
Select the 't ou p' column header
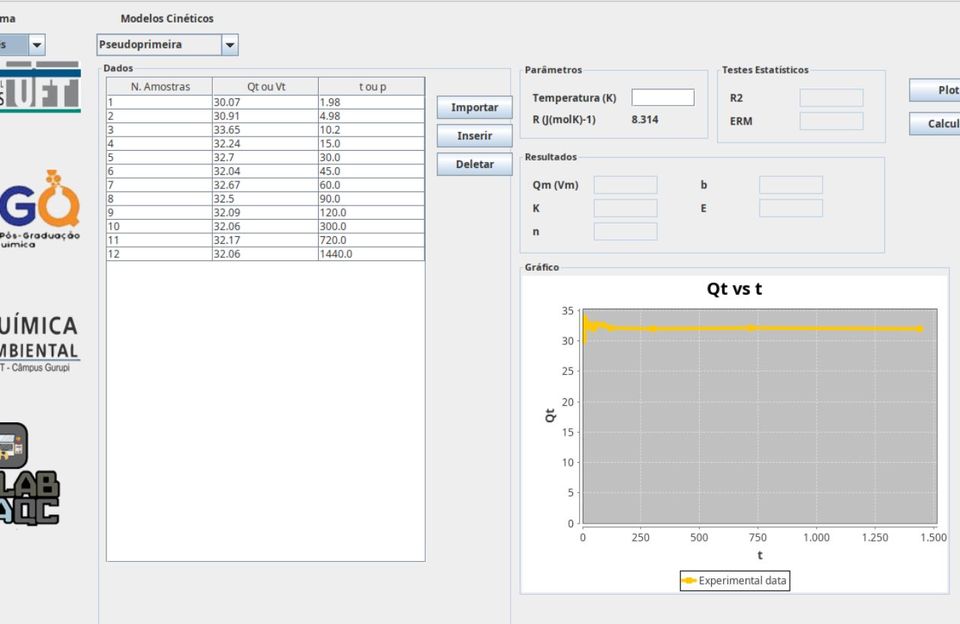pos(371,87)
